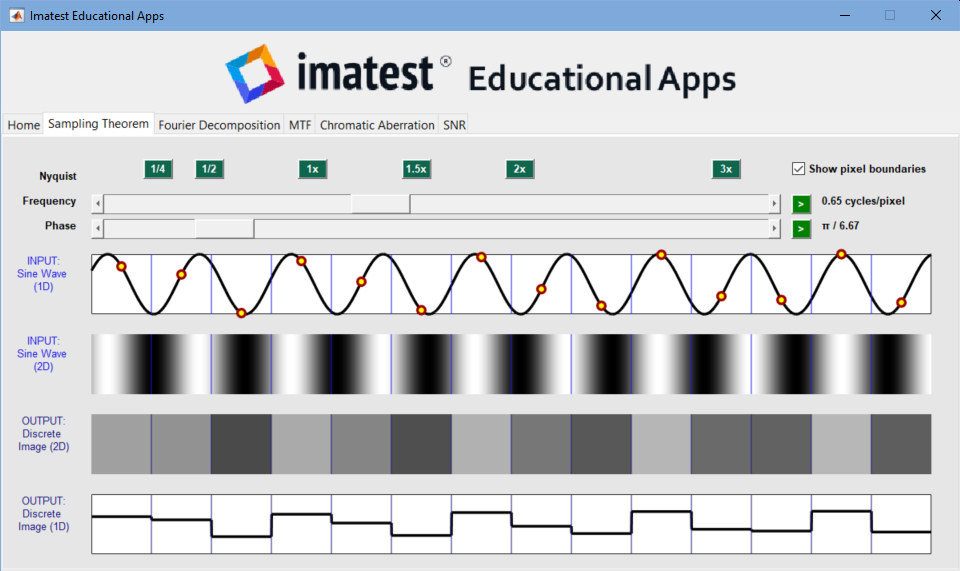Click the MATLAB icon in title bar
This screenshot has height=571, width=960.
(x=17, y=15)
